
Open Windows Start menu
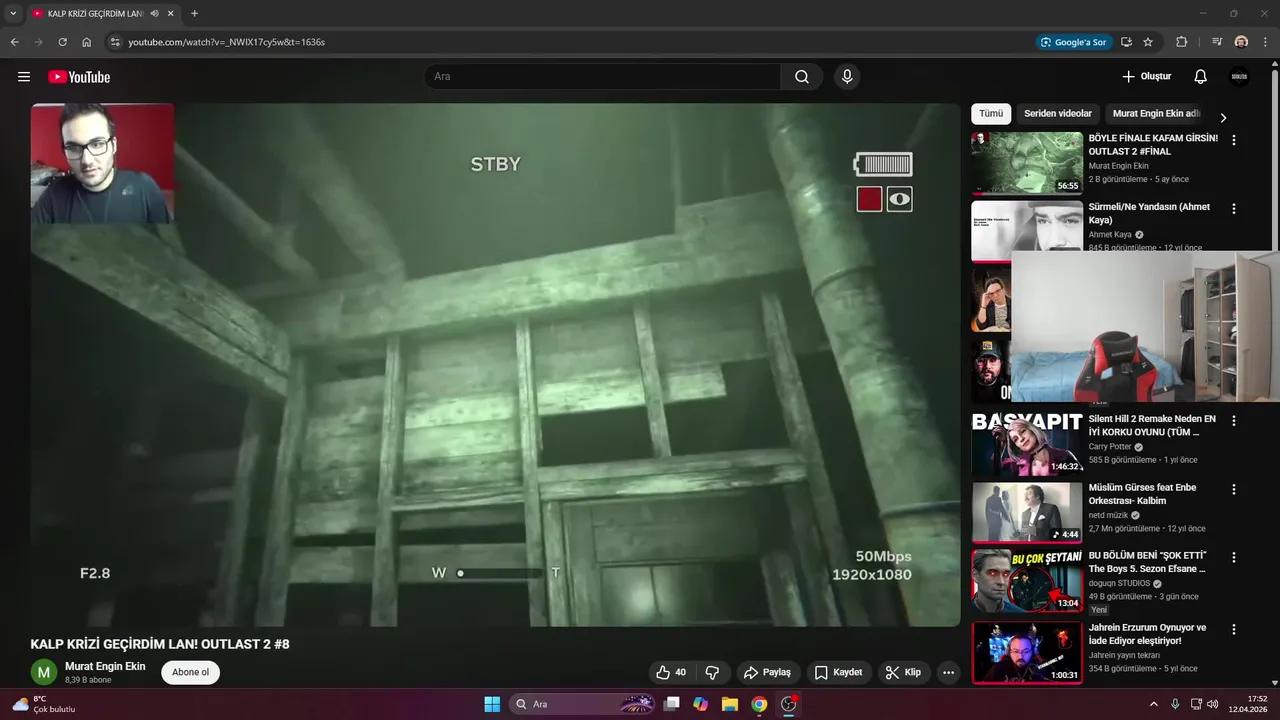492,704
